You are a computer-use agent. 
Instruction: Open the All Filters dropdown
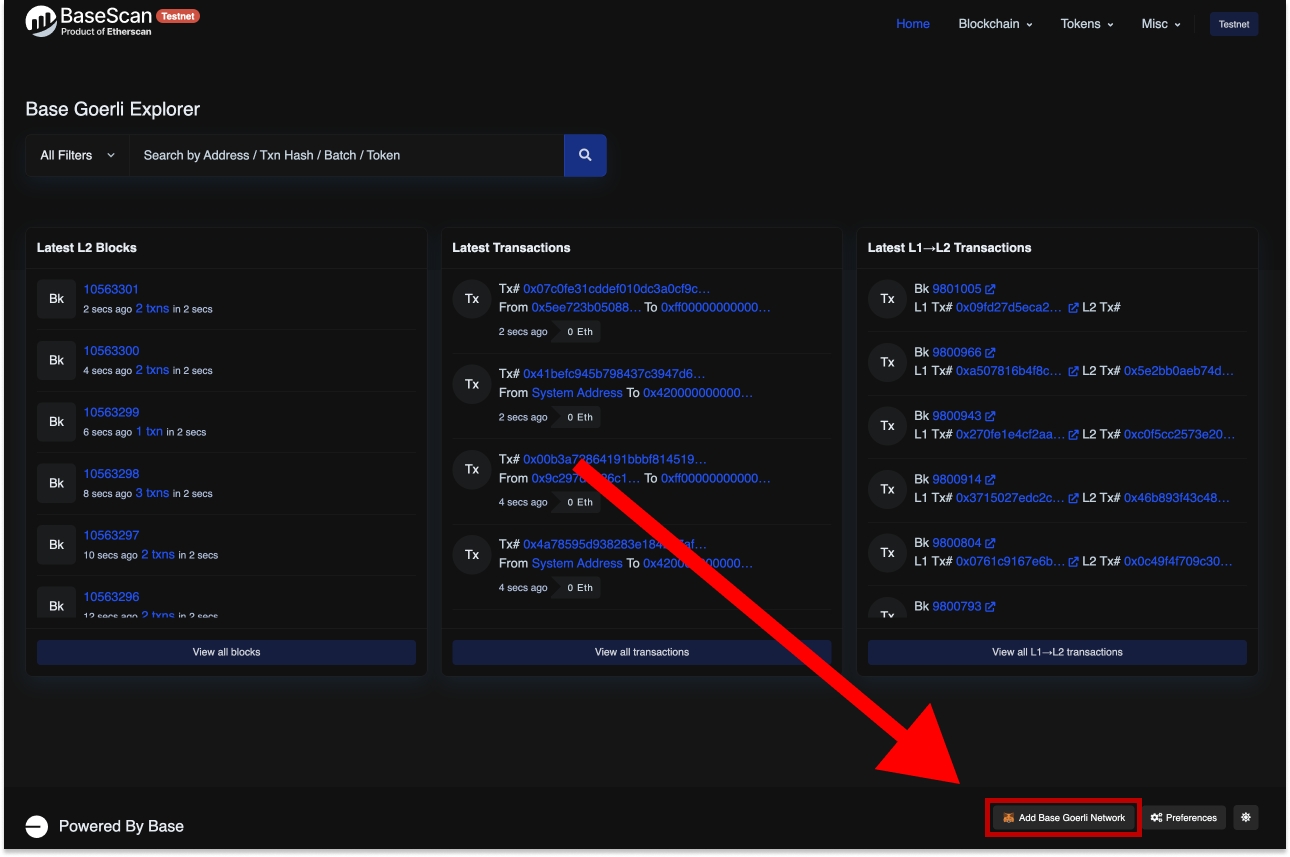(x=78, y=155)
